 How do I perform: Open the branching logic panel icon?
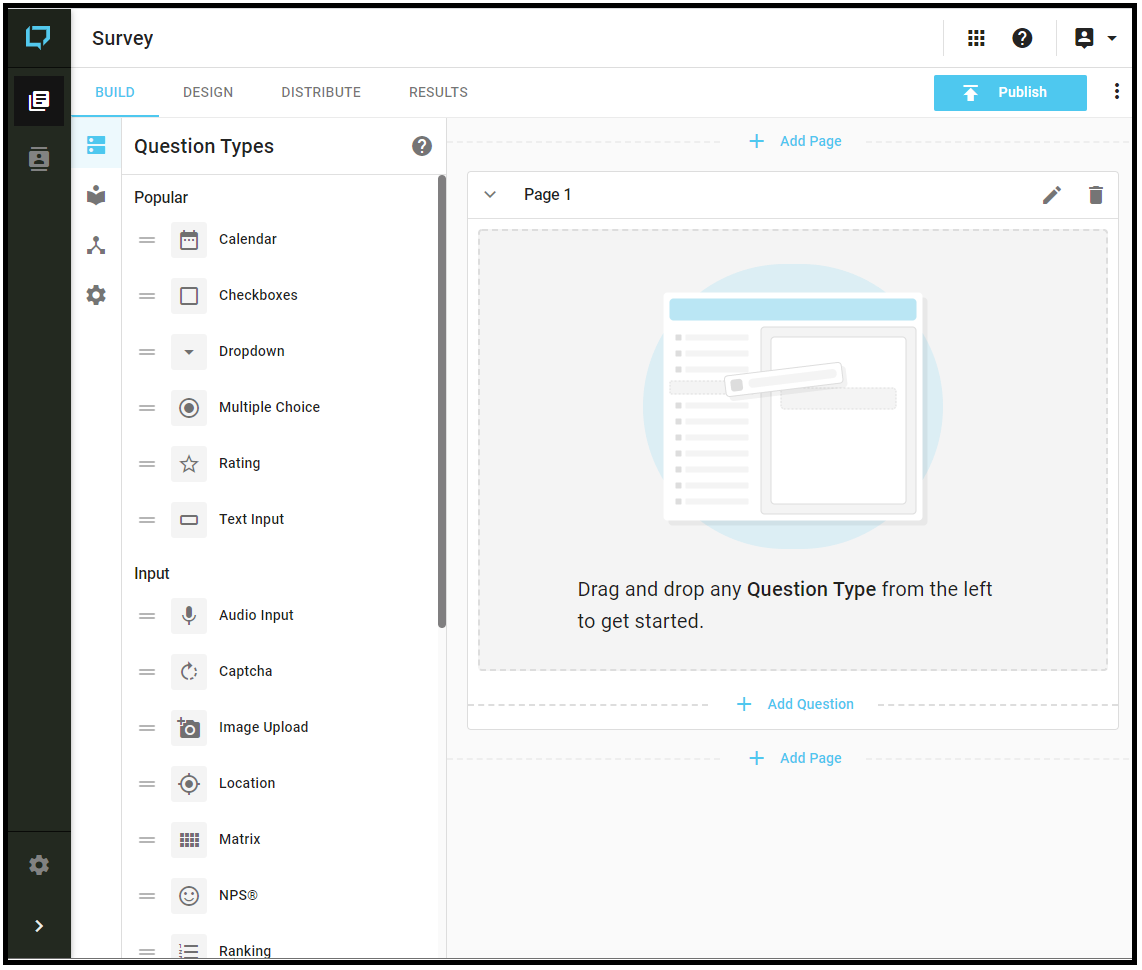click(x=96, y=244)
